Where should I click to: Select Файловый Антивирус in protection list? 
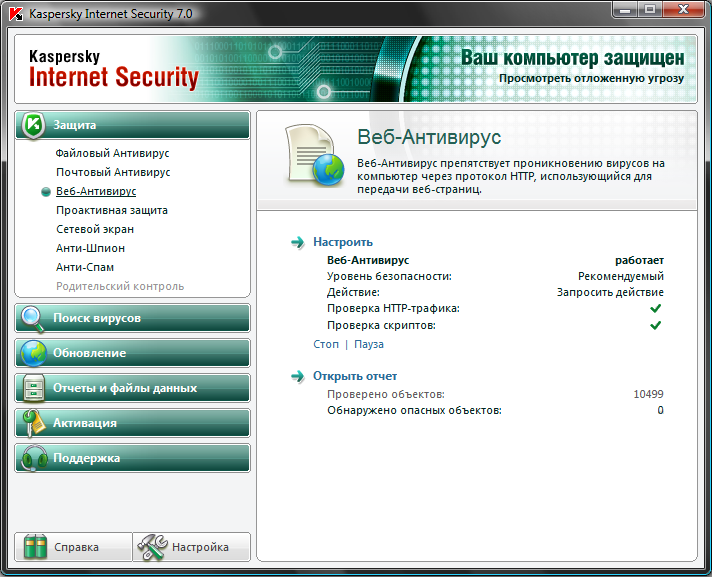tap(112, 153)
